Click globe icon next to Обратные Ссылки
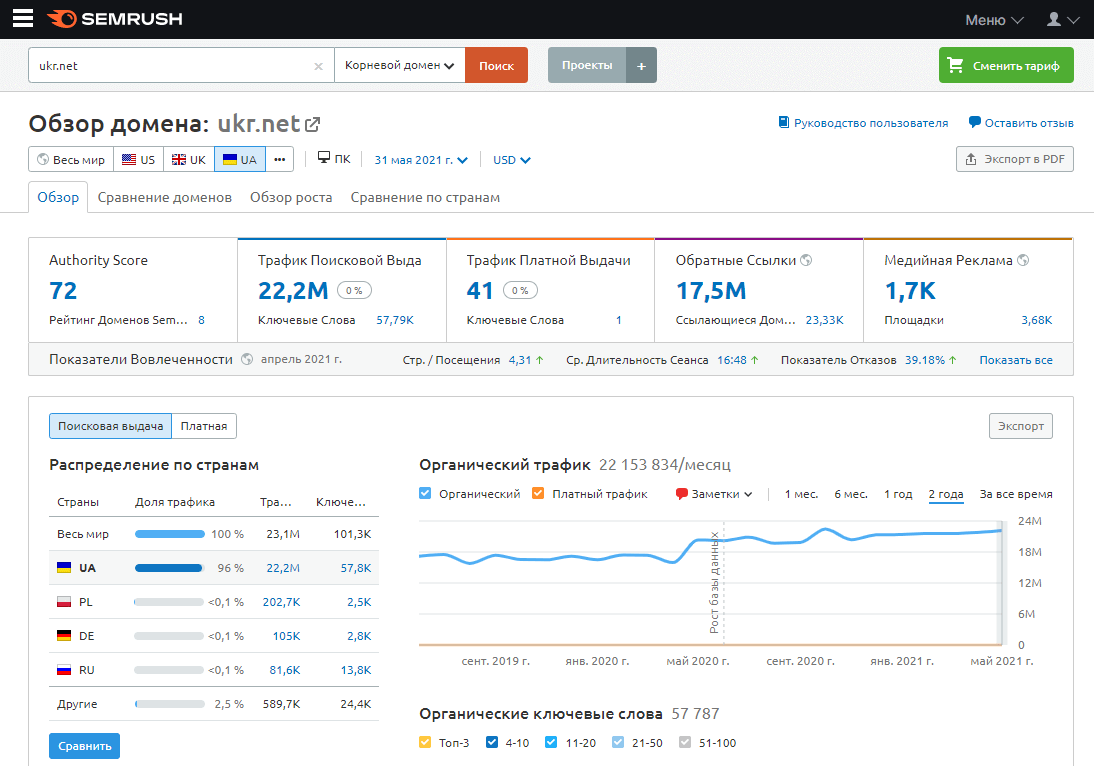 pos(806,260)
